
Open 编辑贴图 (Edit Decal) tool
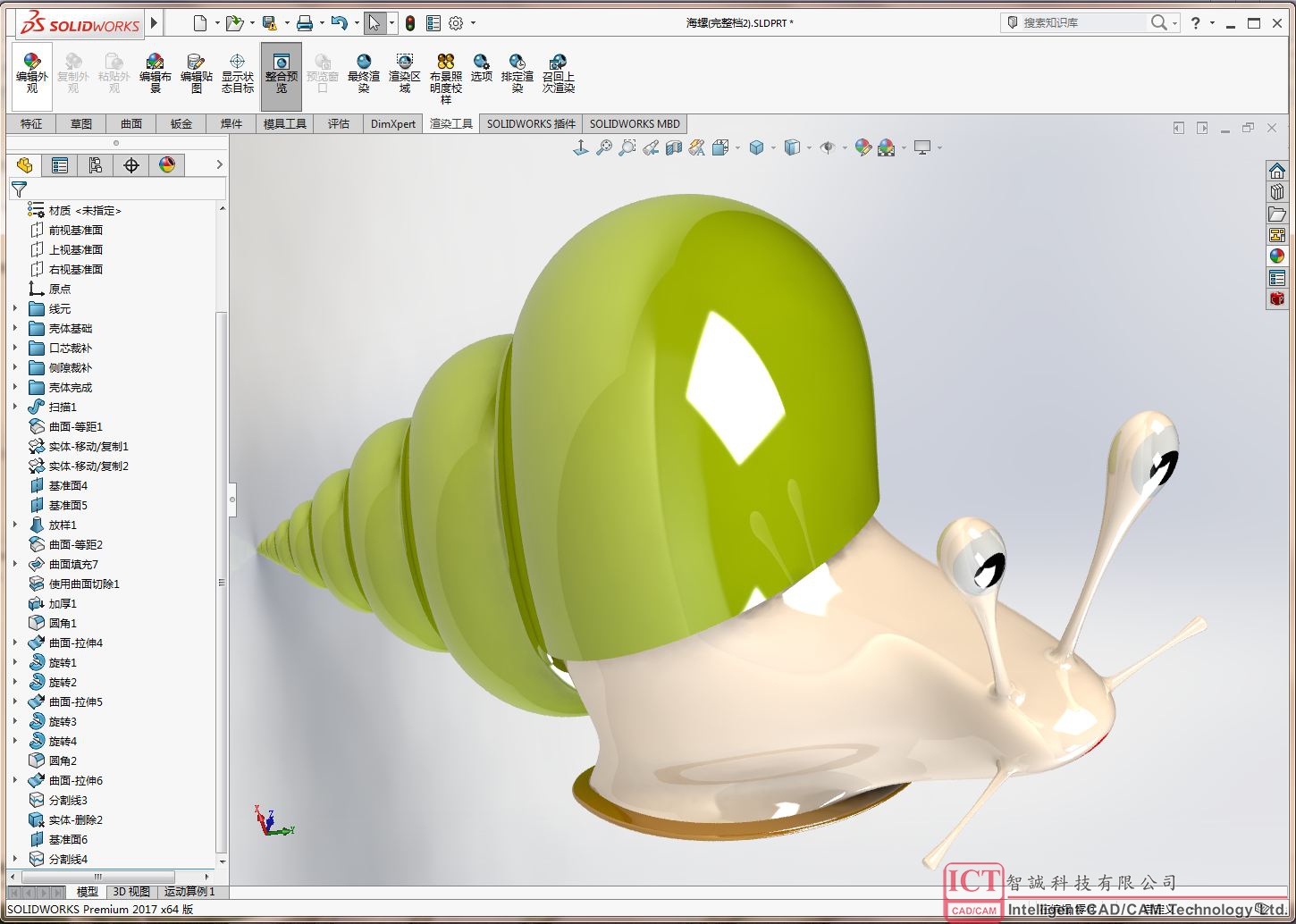tap(197, 74)
